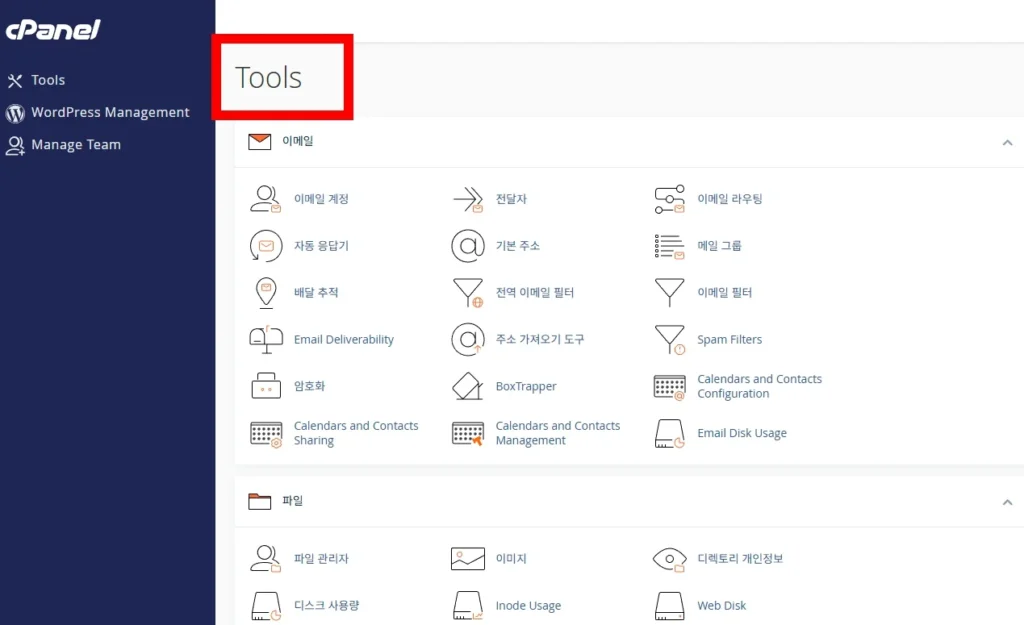1024x625 pixels.
Task: Open Calendars and Contacts Management icon
Action: [468, 434]
